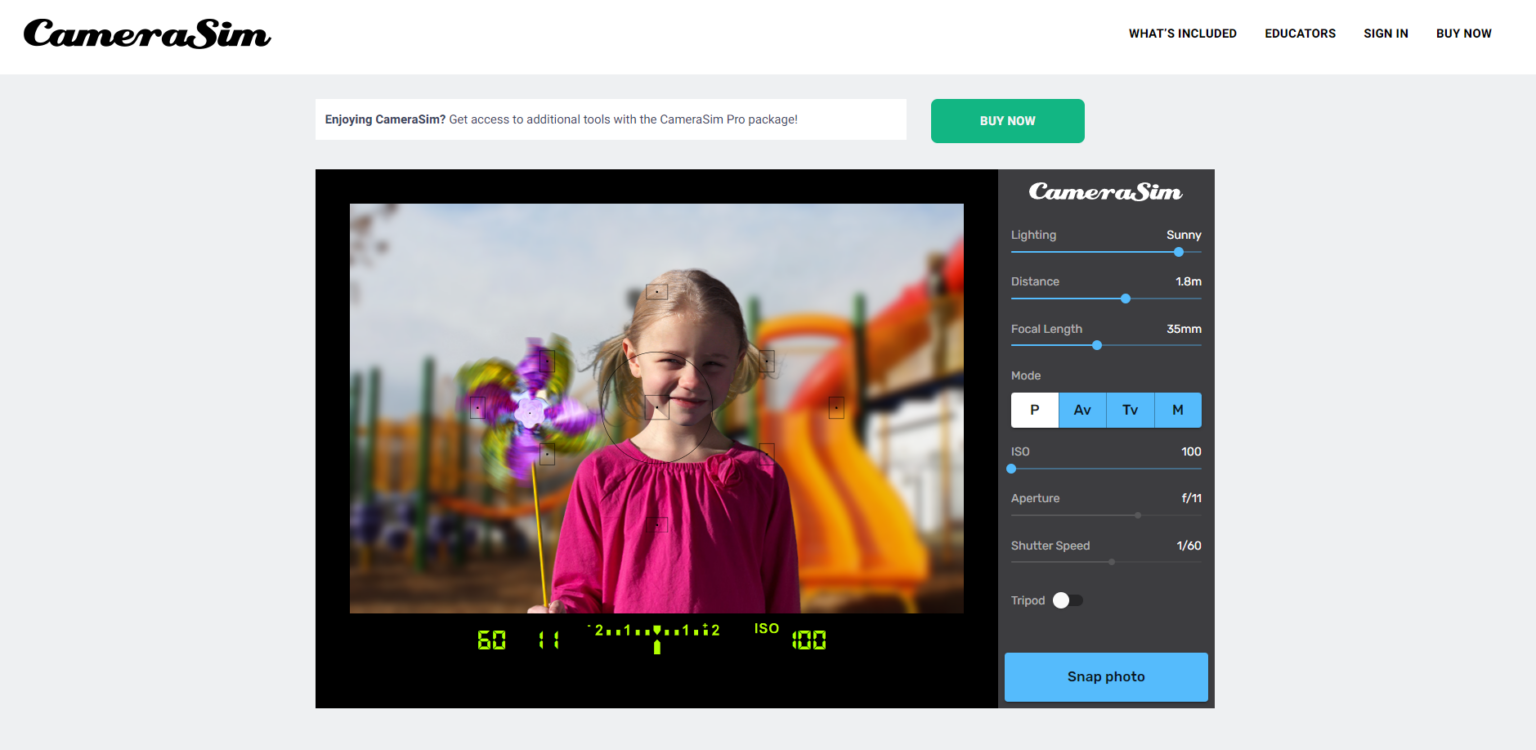Click the green Buy Now button

(1007, 121)
